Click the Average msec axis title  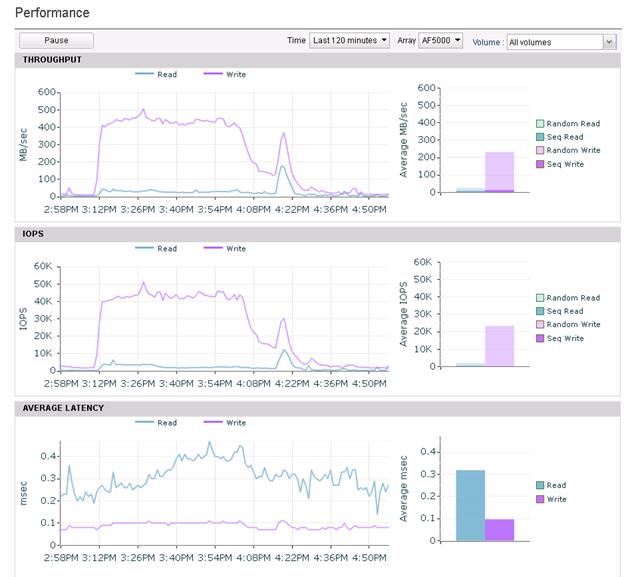coord(403,488)
